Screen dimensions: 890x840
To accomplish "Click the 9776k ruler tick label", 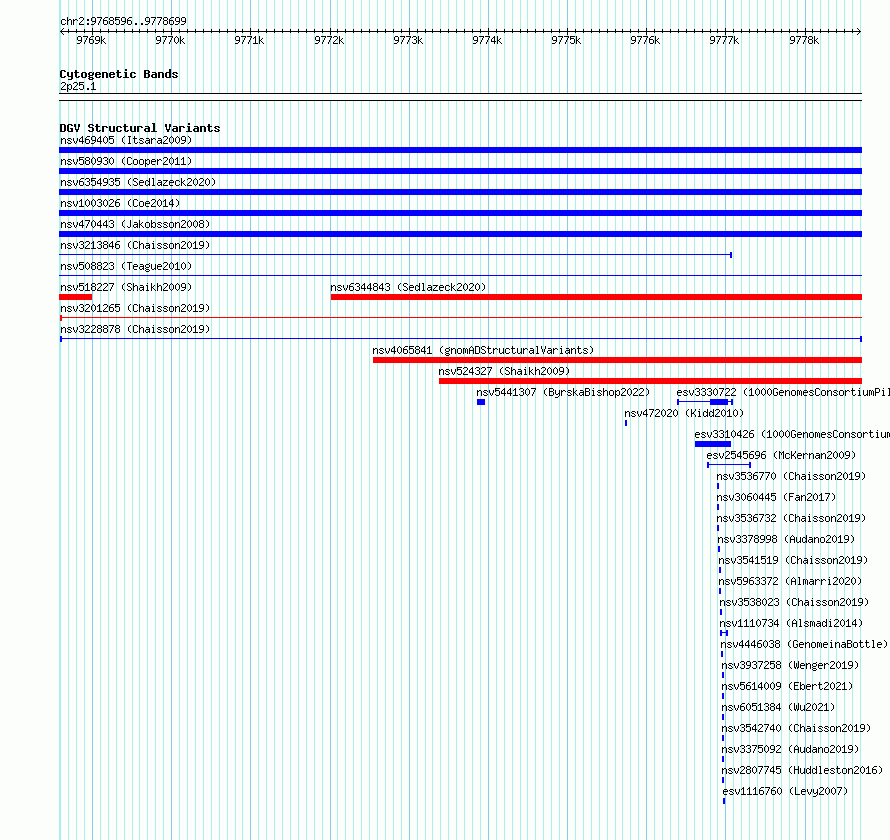I will pyautogui.click(x=645, y=40).
